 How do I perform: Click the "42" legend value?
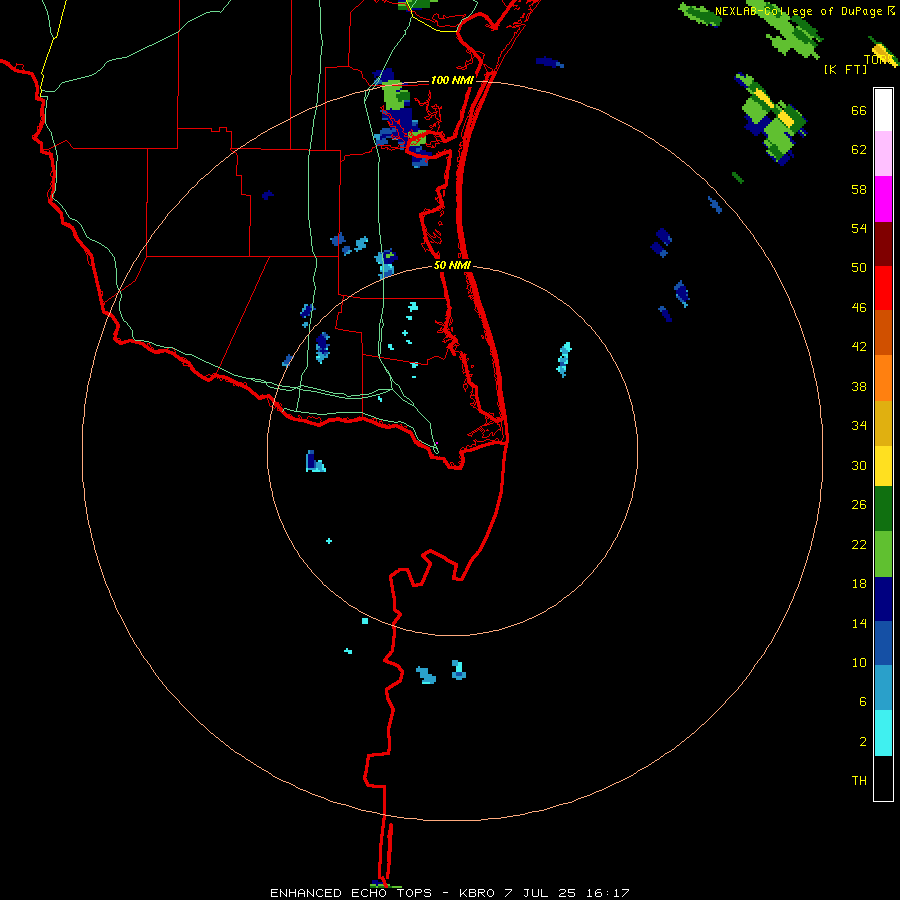click(x=859, y=347)
